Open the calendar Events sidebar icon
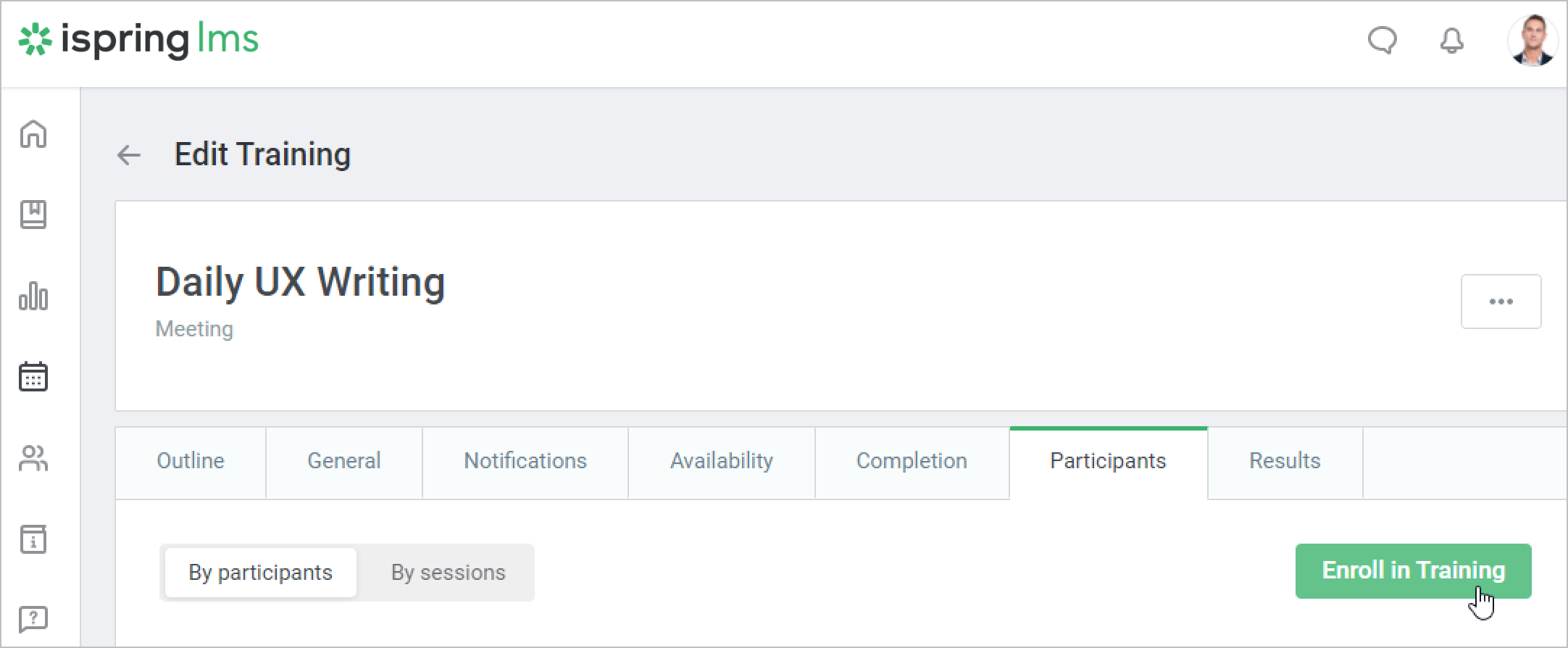The image size is (1568, 648). point(33,377)
